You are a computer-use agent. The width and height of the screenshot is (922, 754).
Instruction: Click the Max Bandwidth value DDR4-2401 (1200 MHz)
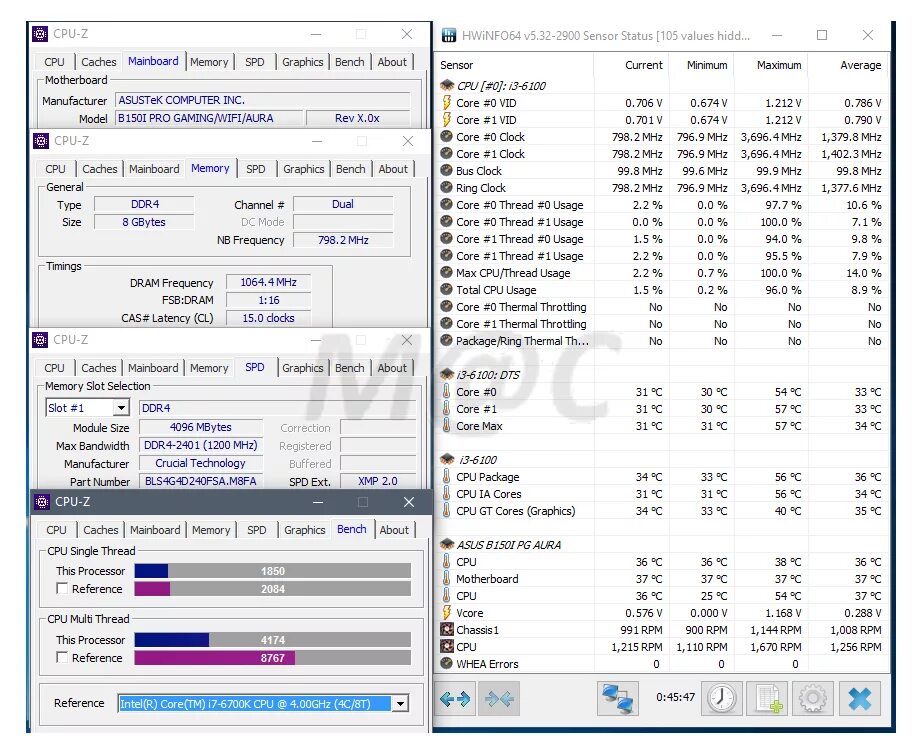point(201,445)
